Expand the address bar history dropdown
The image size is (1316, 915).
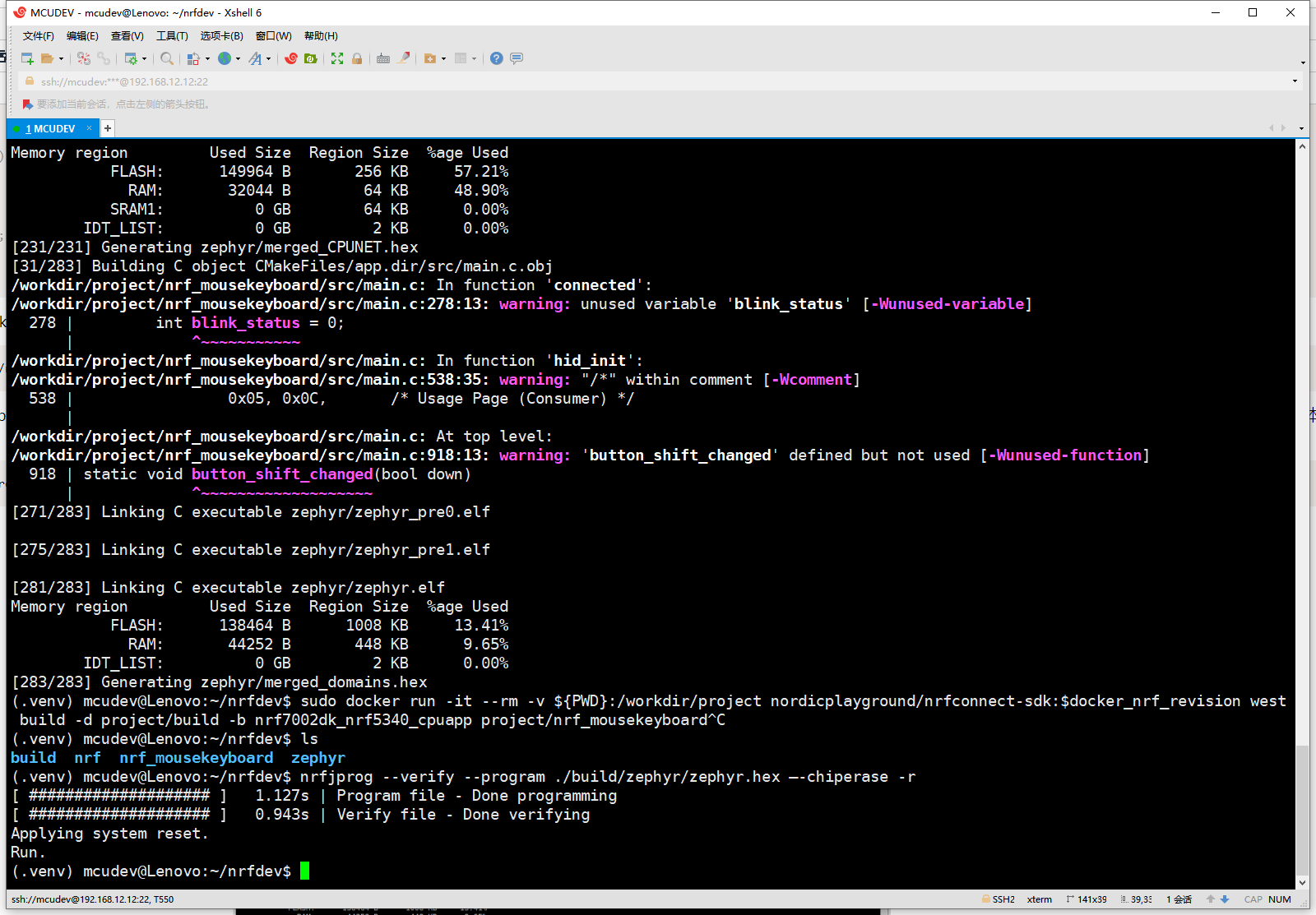pyautogui.click(x=1295, y=81)
